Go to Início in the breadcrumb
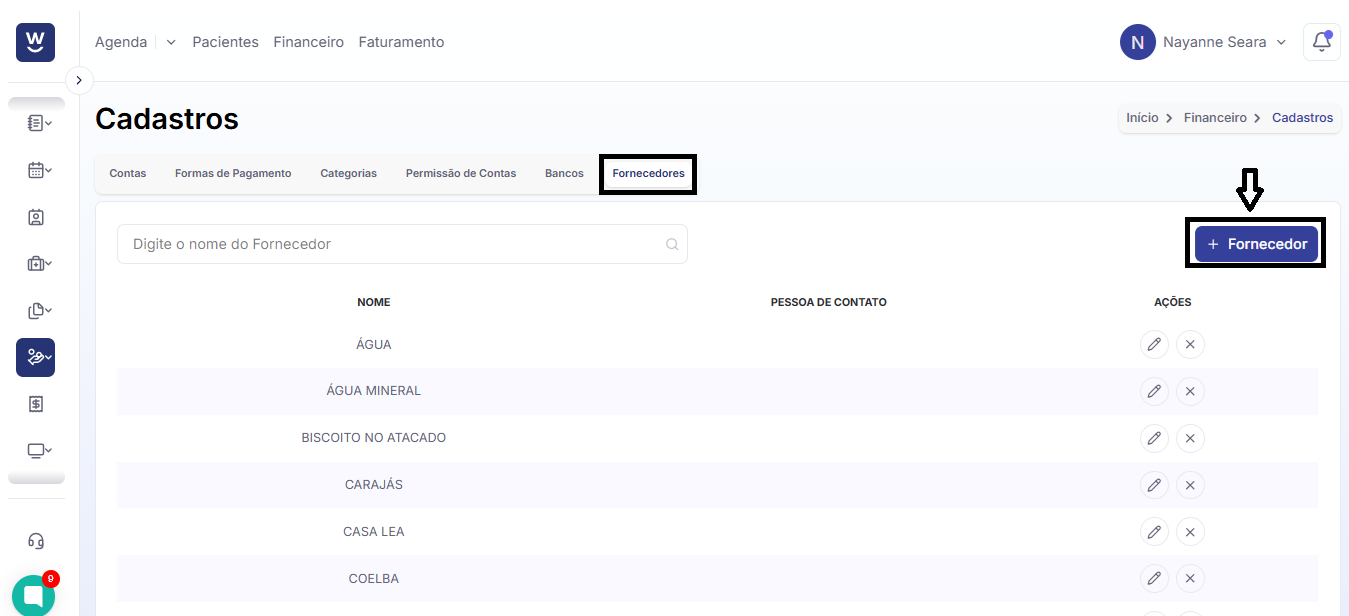The height and width of the screenshot is (616, 1349). coord(1142,118)
